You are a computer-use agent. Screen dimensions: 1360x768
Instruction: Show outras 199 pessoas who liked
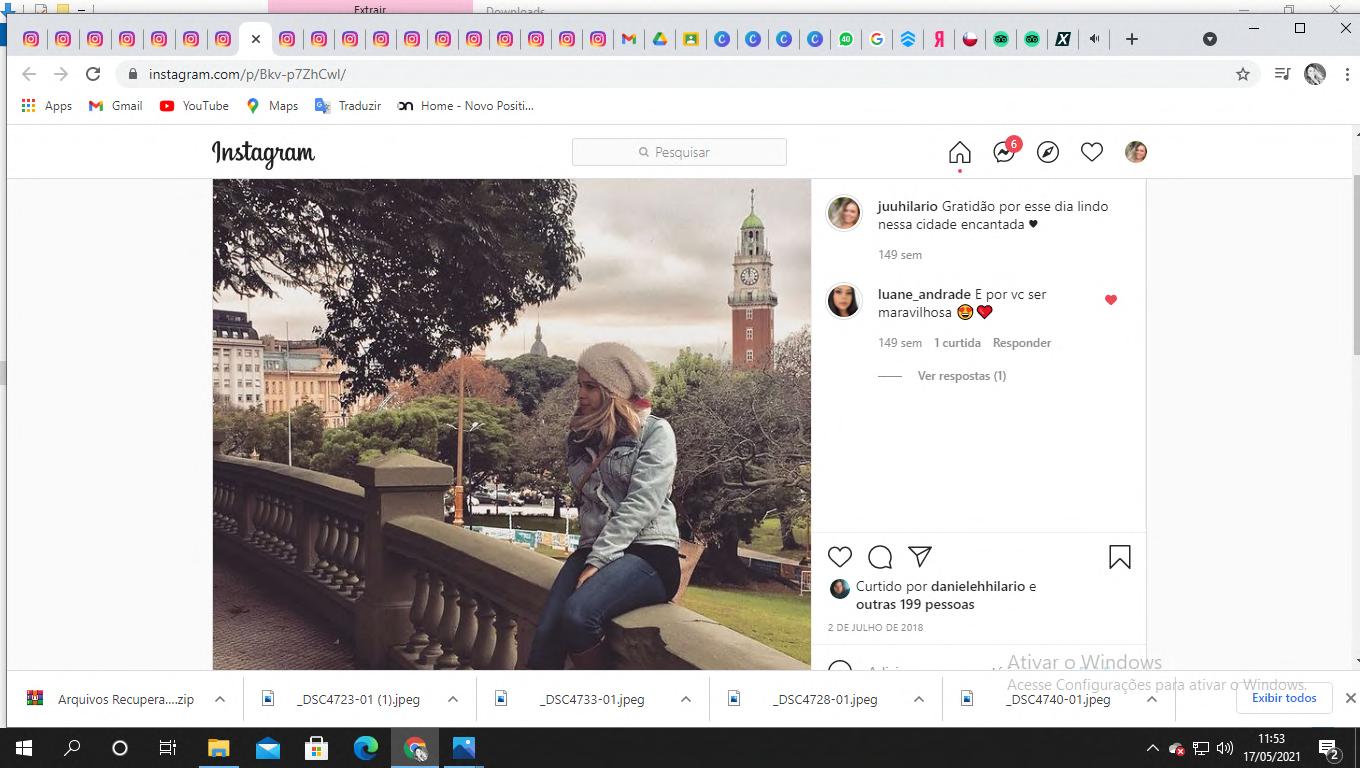(915, 604)
